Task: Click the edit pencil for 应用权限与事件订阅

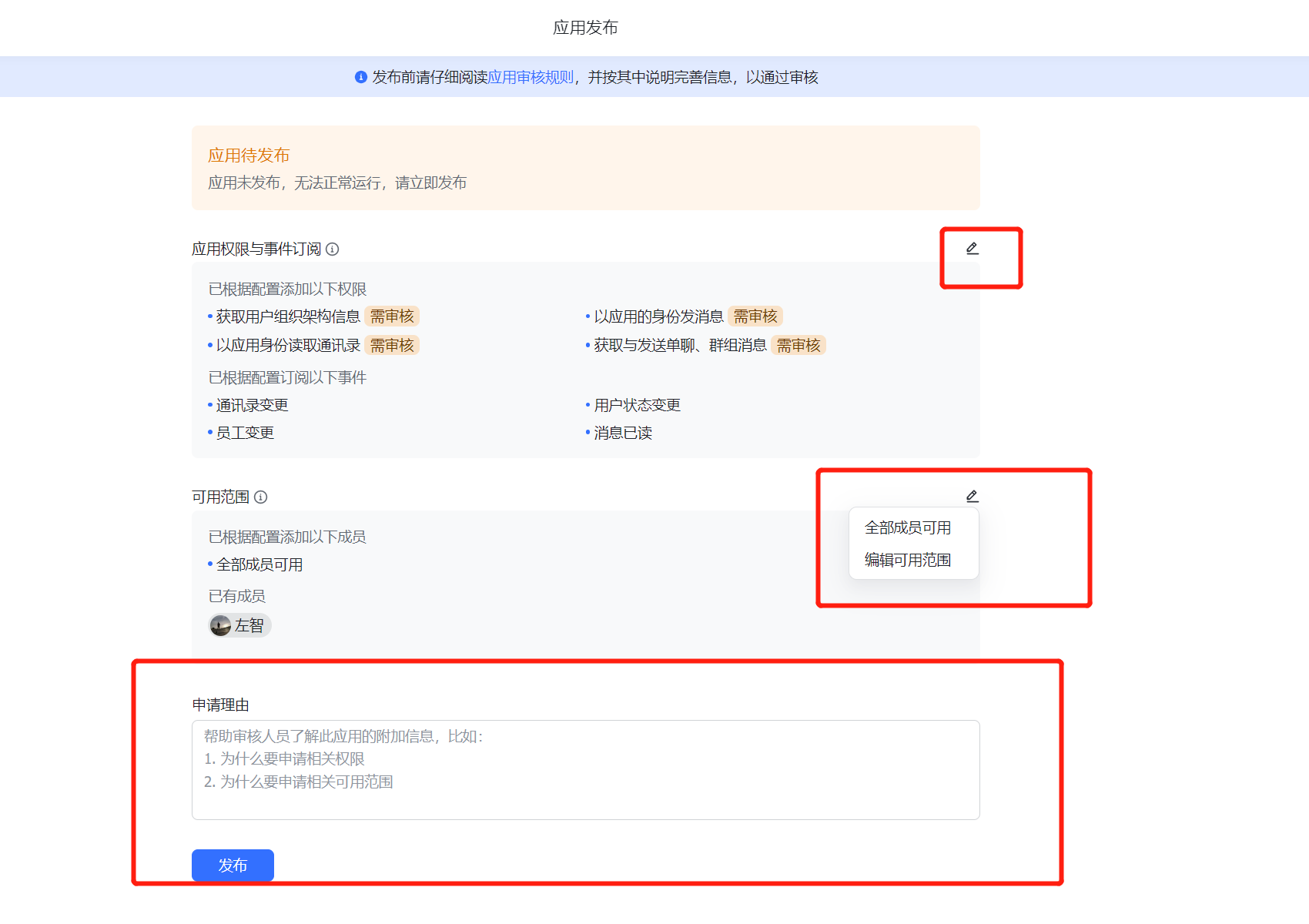Action: coord(973,249)
